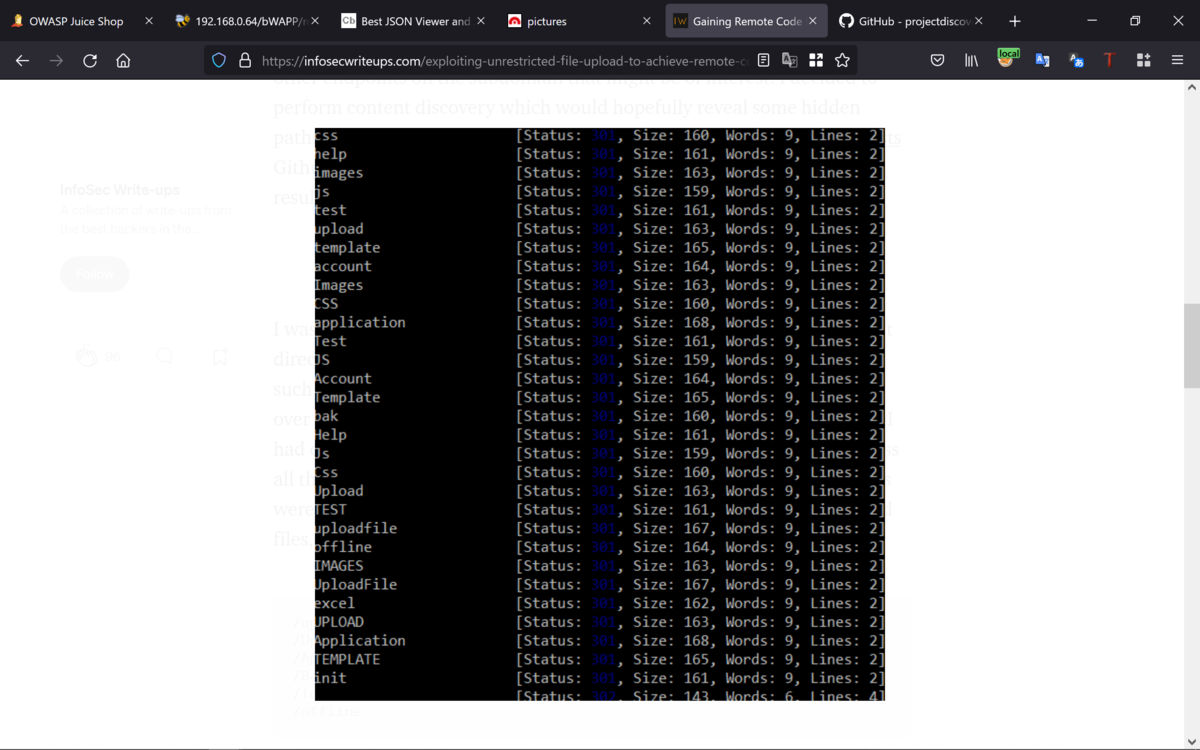Open tracking protection shield info
Screen dimensions: 1200x750
pyautogui.click(x=219, y=61)
